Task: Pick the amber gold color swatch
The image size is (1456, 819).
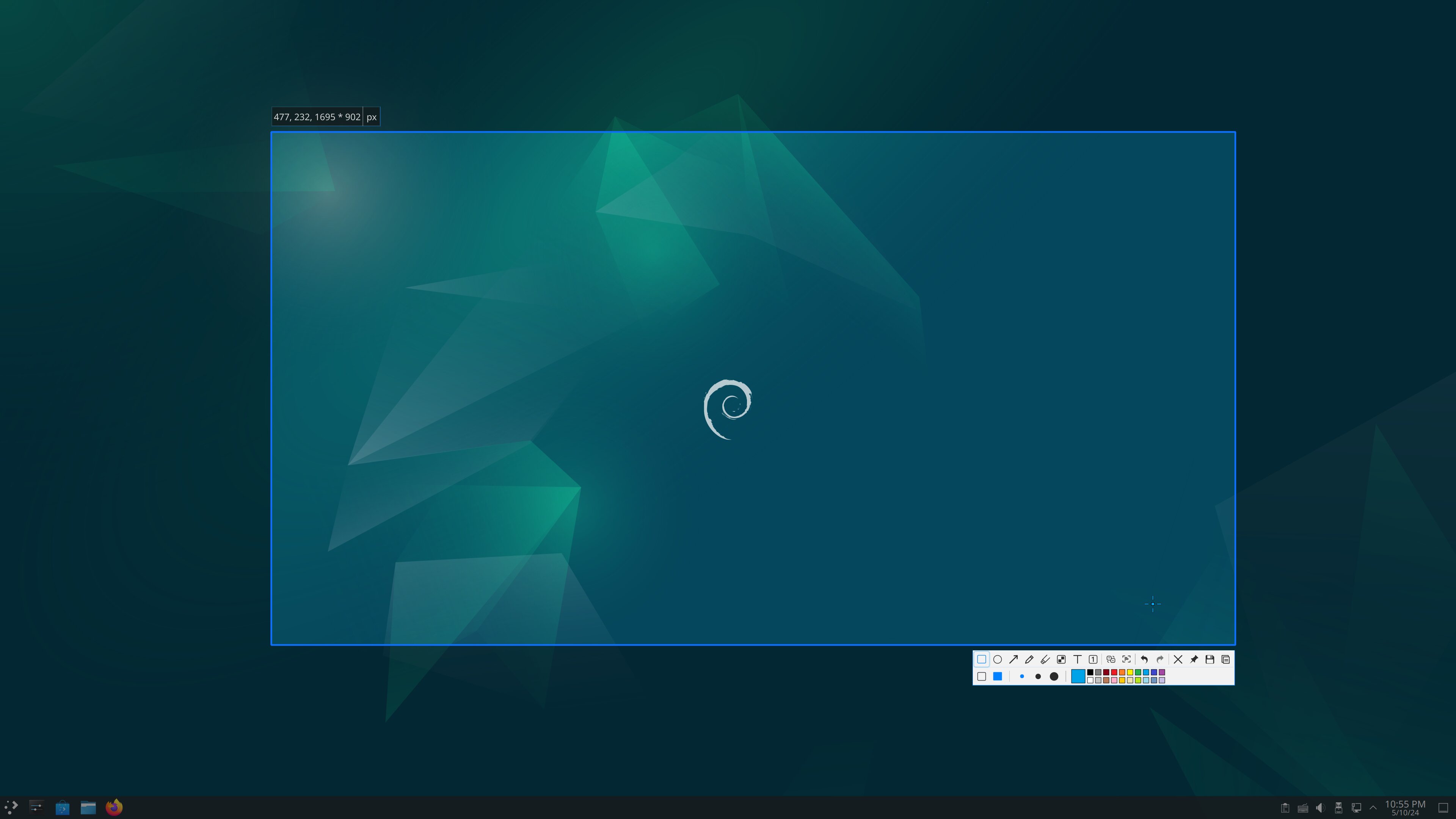Action: pyautogui.click(x=1122, y=681)
